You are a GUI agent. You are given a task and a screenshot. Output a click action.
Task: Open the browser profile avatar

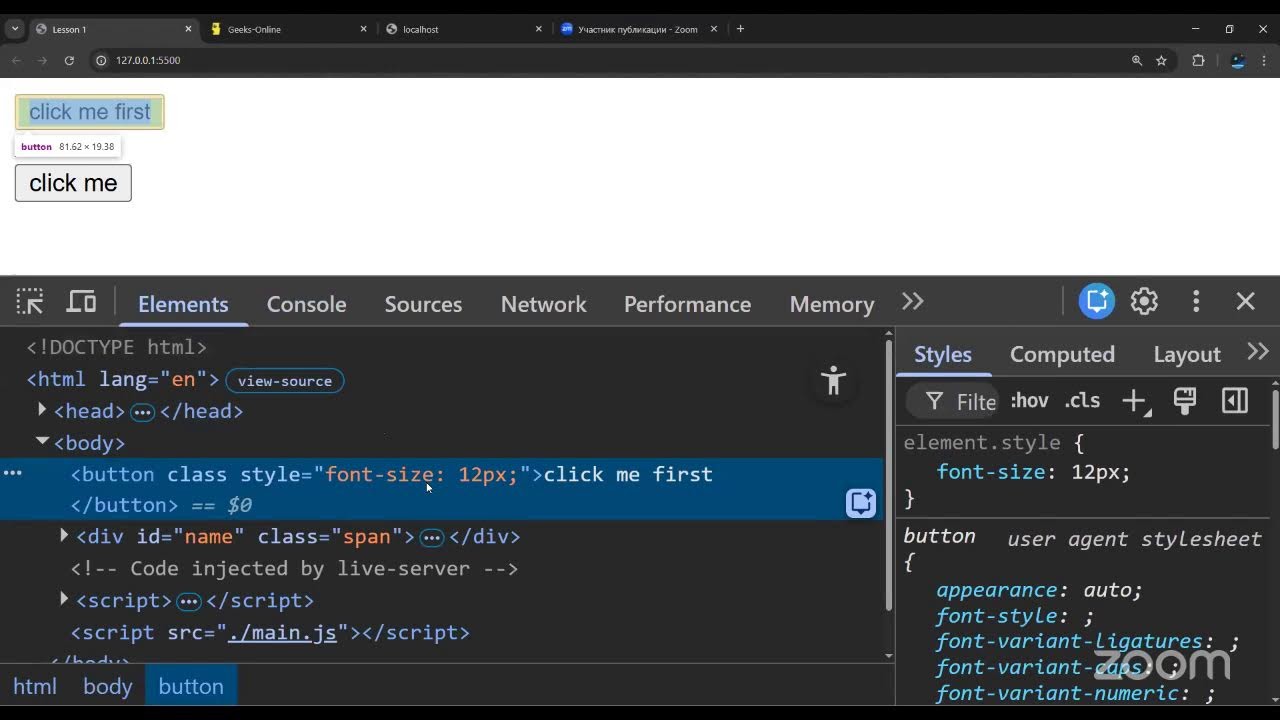[x=1238, y=60]
